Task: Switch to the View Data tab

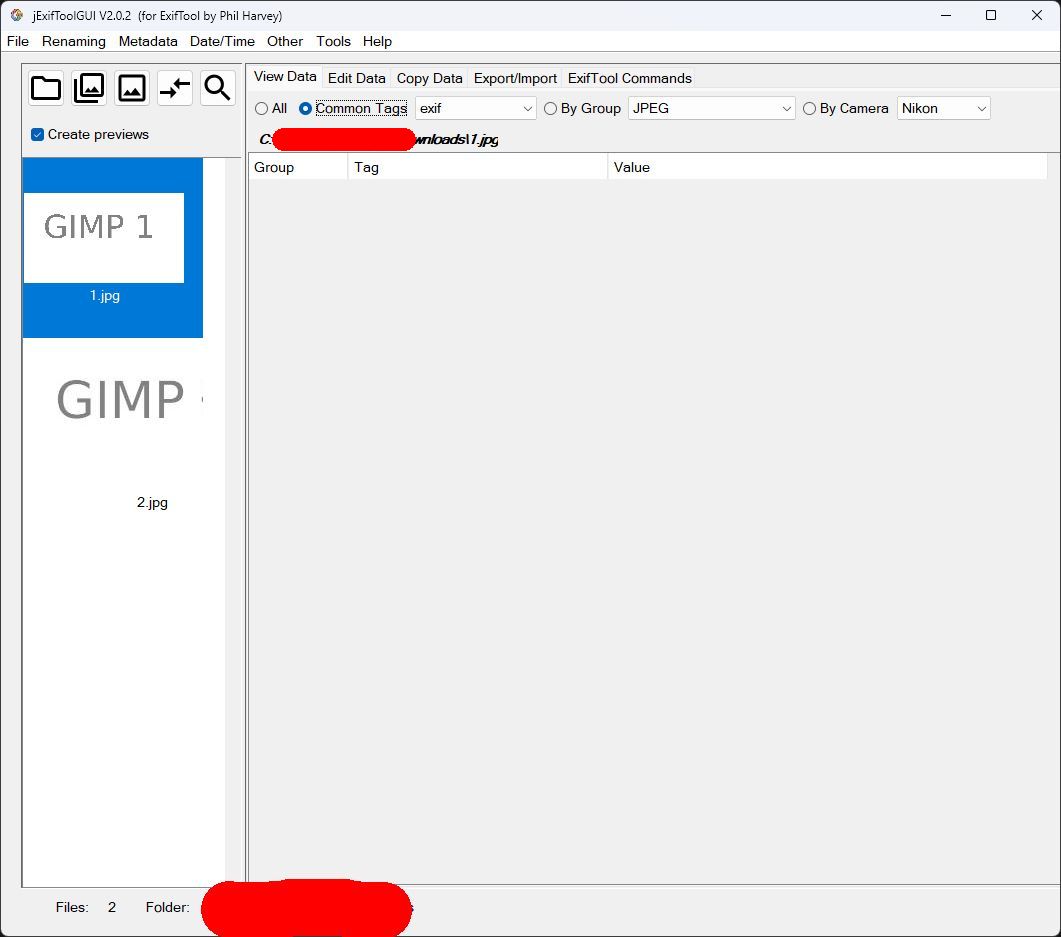Action: [x=285, y=76]
